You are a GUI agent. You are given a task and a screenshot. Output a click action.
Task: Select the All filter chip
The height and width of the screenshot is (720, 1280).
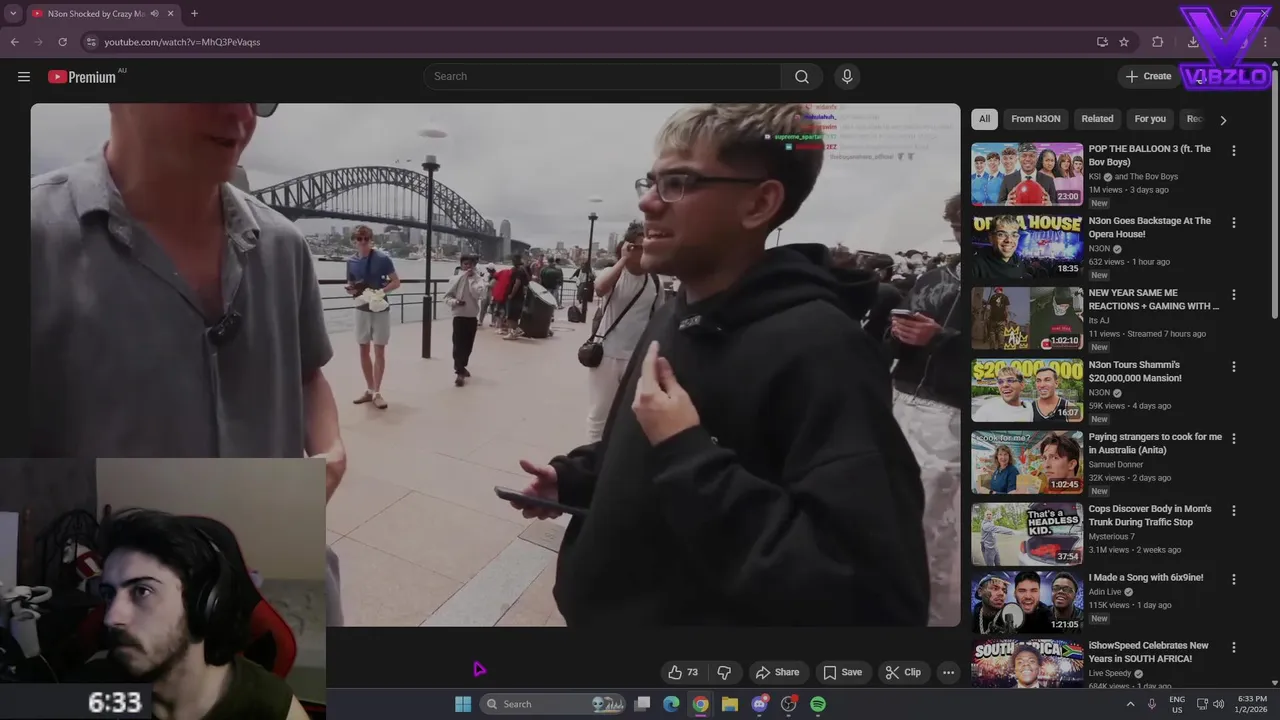click(x=984, y=119)
